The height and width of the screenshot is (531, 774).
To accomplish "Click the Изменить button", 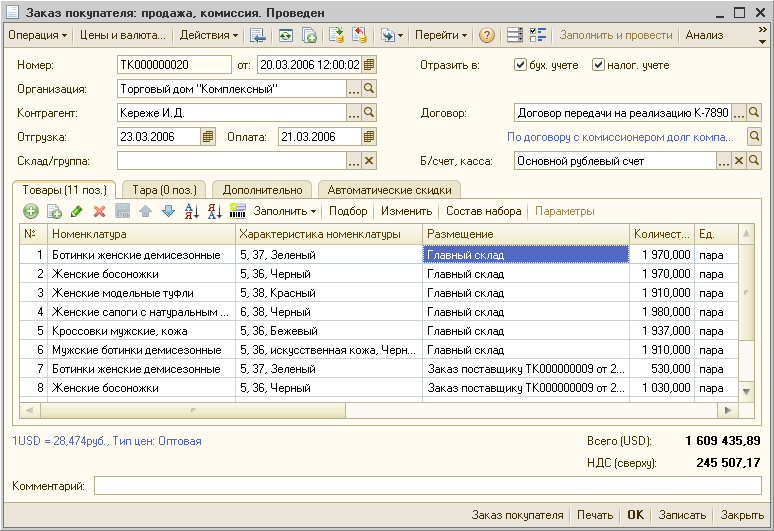I will point(406,211).
